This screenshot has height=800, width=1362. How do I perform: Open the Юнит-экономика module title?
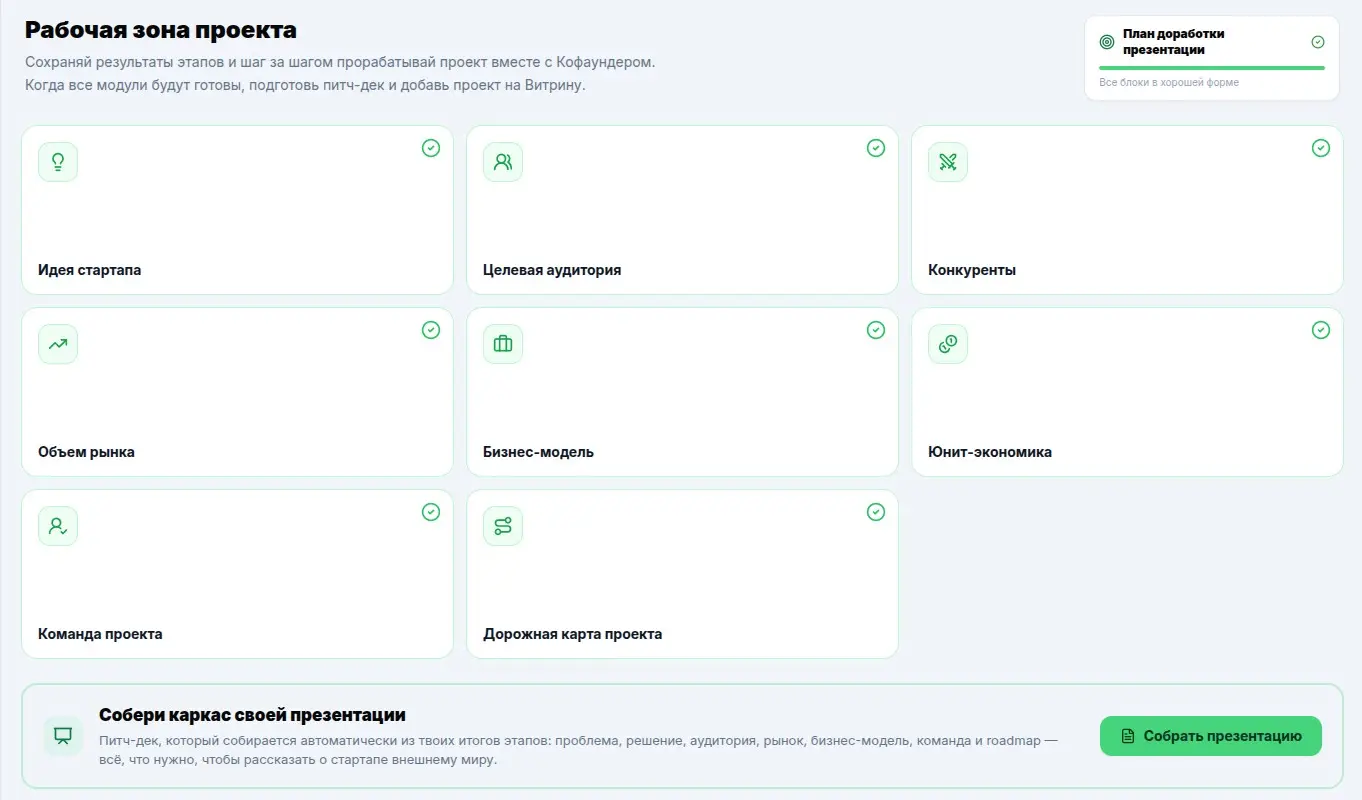click(x=990, y=452)
